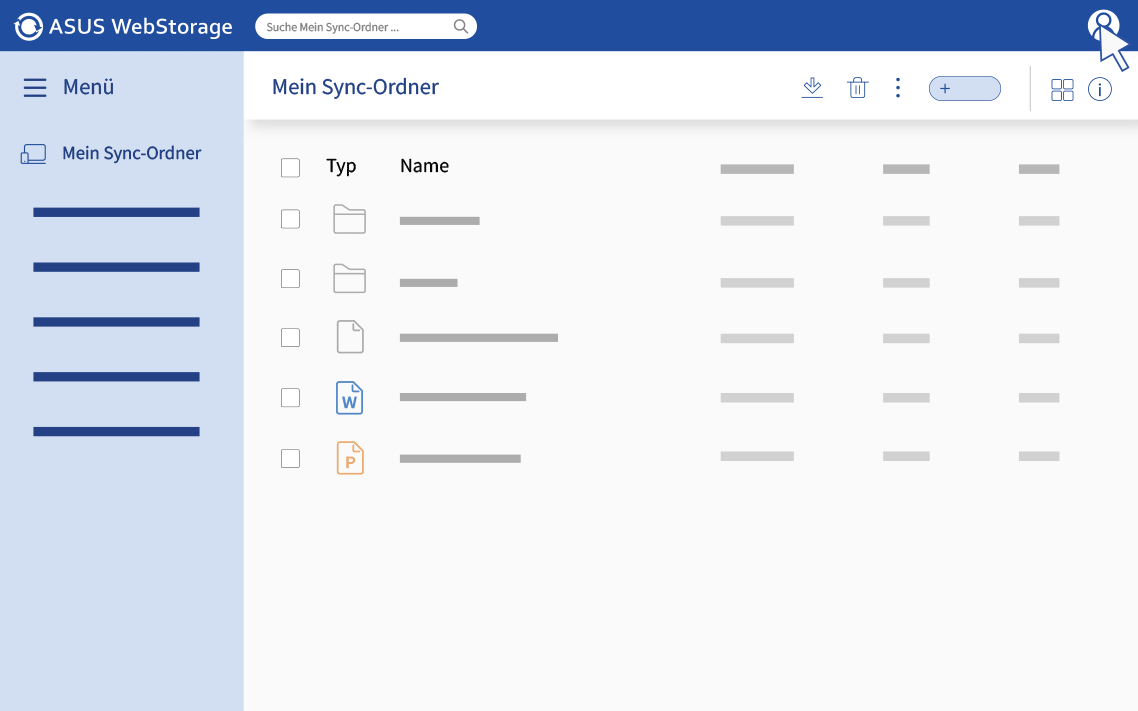Sort by the Typ column header
Image resolution: width=1138 pixels, height=711 pixels.
pyautogui.click(x=341, y=166)
